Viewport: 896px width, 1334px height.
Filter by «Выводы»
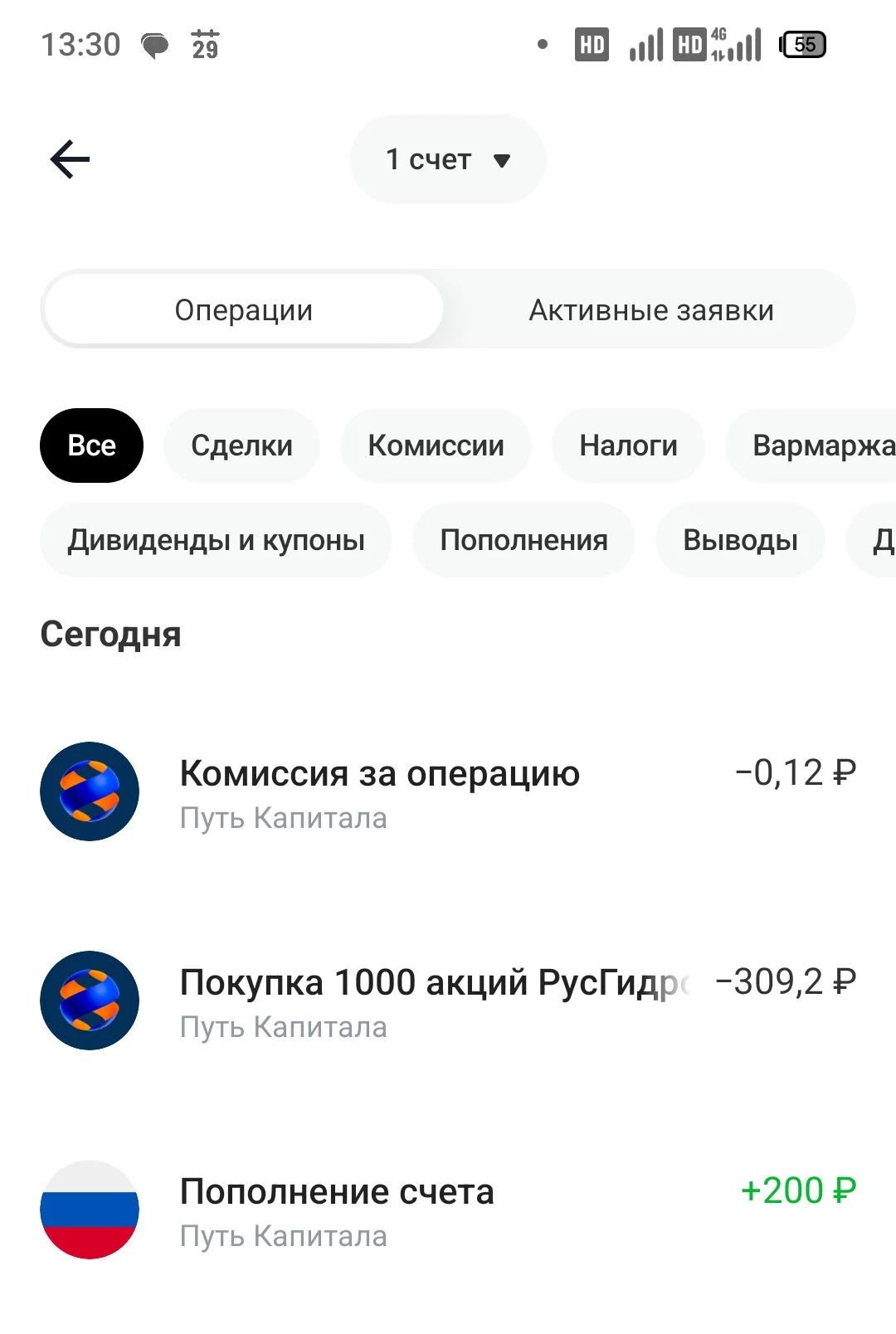pos(740,540)
